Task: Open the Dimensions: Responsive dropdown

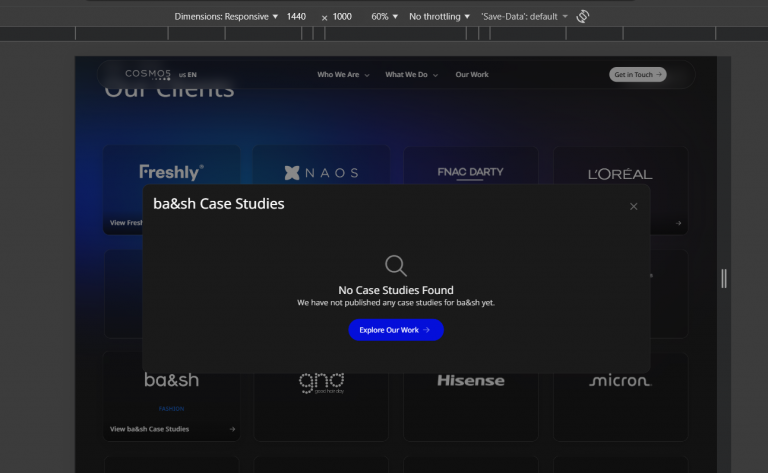Action: 226,17
